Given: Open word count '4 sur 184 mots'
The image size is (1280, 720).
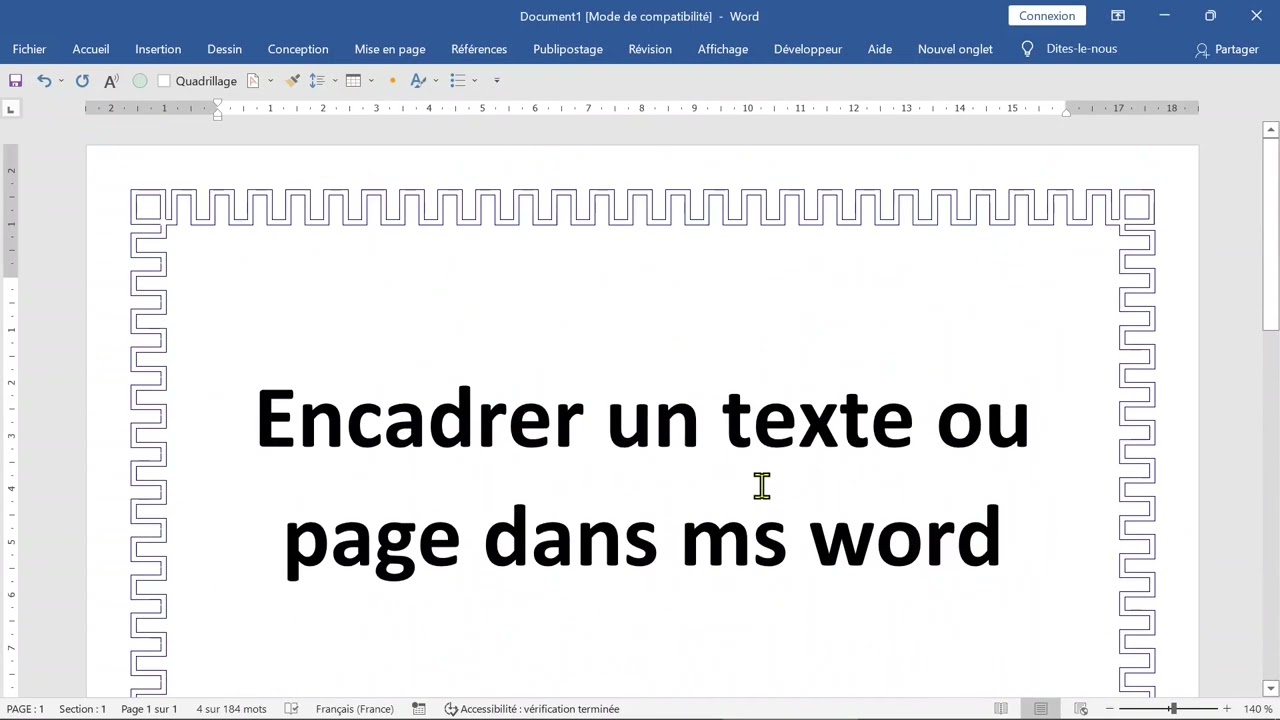Looking at the screenshot, I should 231,709.
